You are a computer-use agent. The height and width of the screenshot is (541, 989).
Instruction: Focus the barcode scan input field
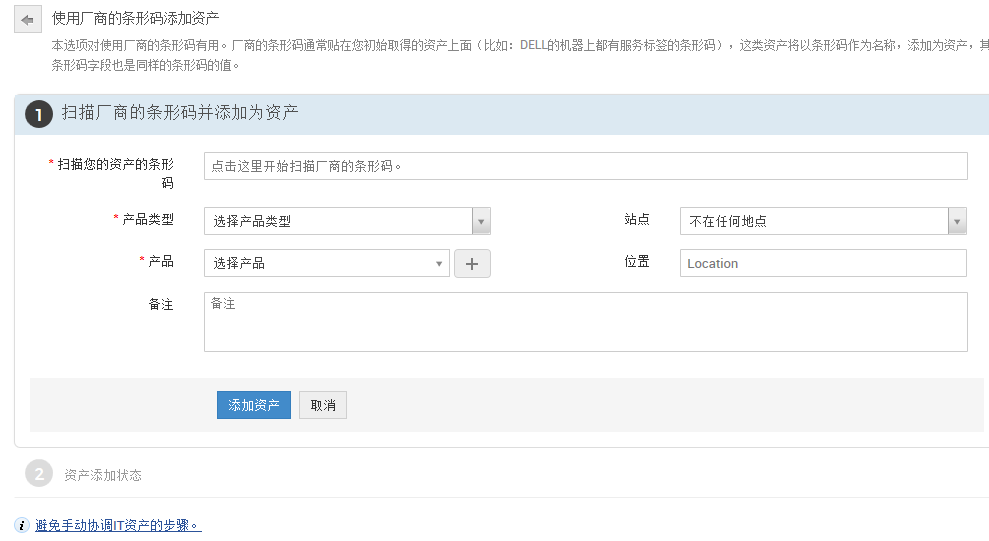click(585, 166)
